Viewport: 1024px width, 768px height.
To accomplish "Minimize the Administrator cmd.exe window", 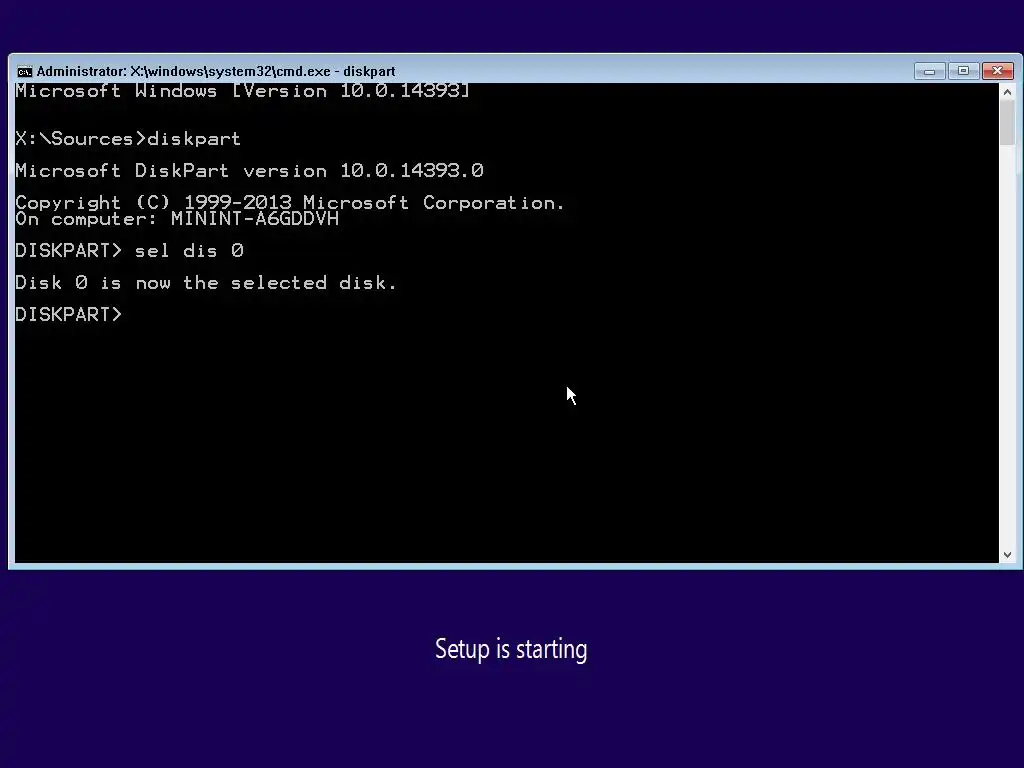I will (x=929, y=71).
